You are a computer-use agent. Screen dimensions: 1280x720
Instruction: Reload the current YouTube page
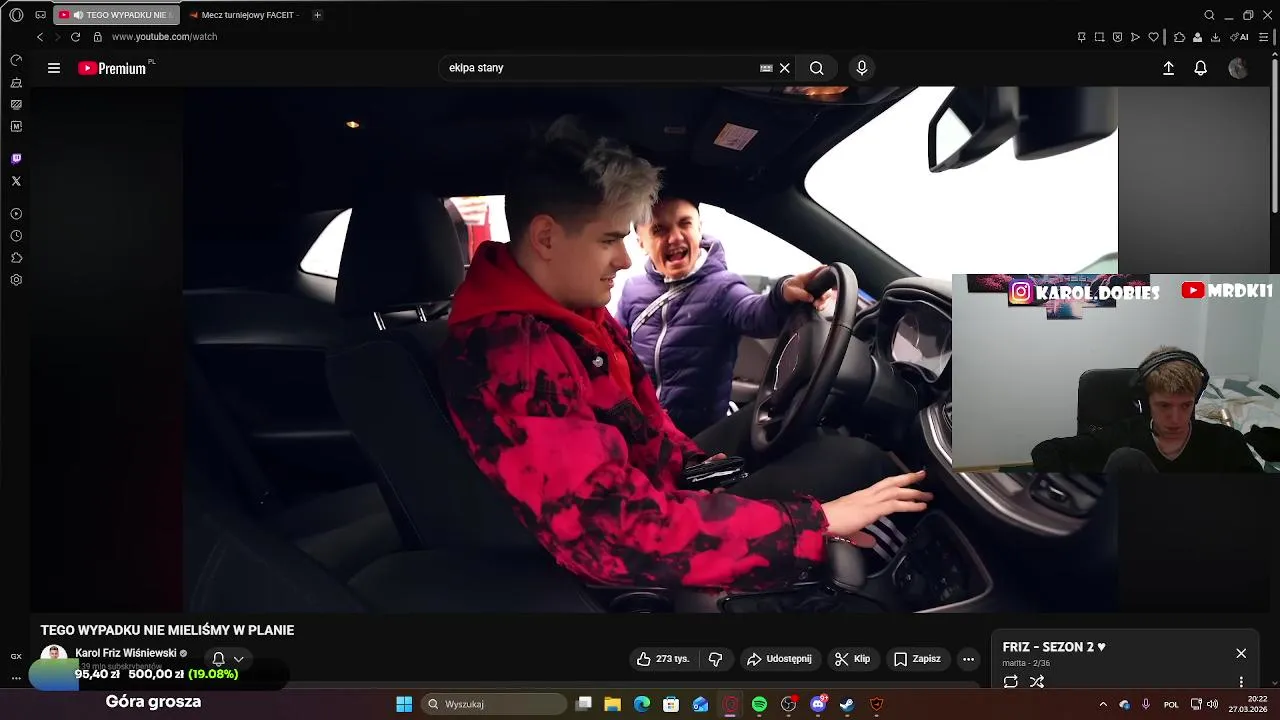pos(75,37)
